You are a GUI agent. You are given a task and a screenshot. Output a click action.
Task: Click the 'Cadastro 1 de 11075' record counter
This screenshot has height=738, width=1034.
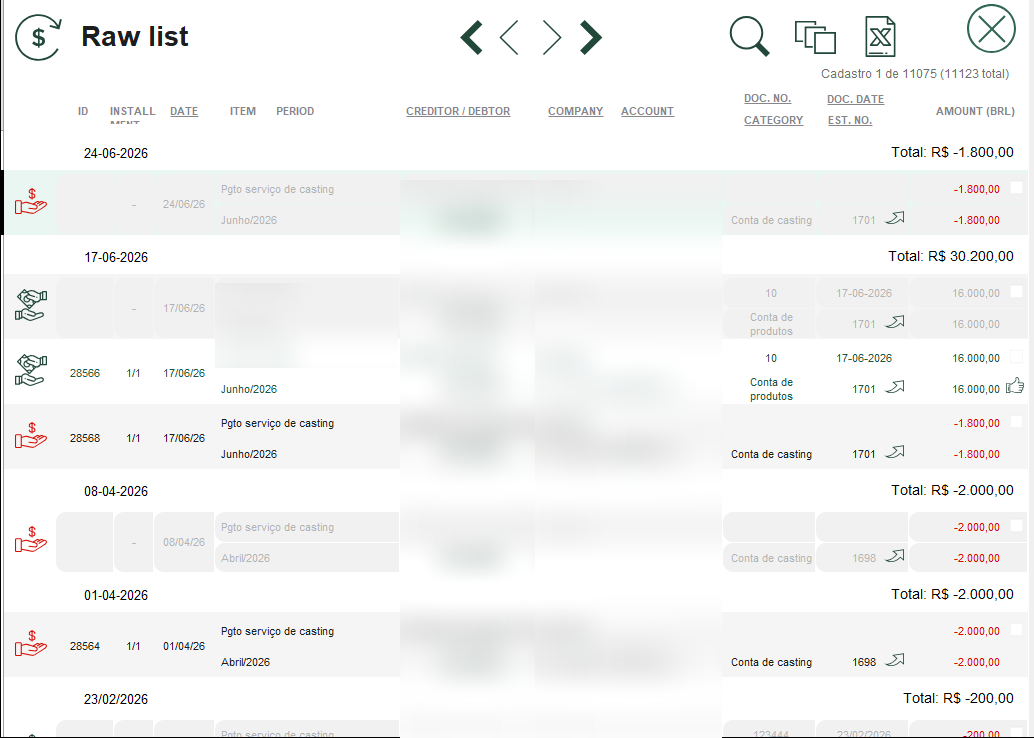point(915,74)
